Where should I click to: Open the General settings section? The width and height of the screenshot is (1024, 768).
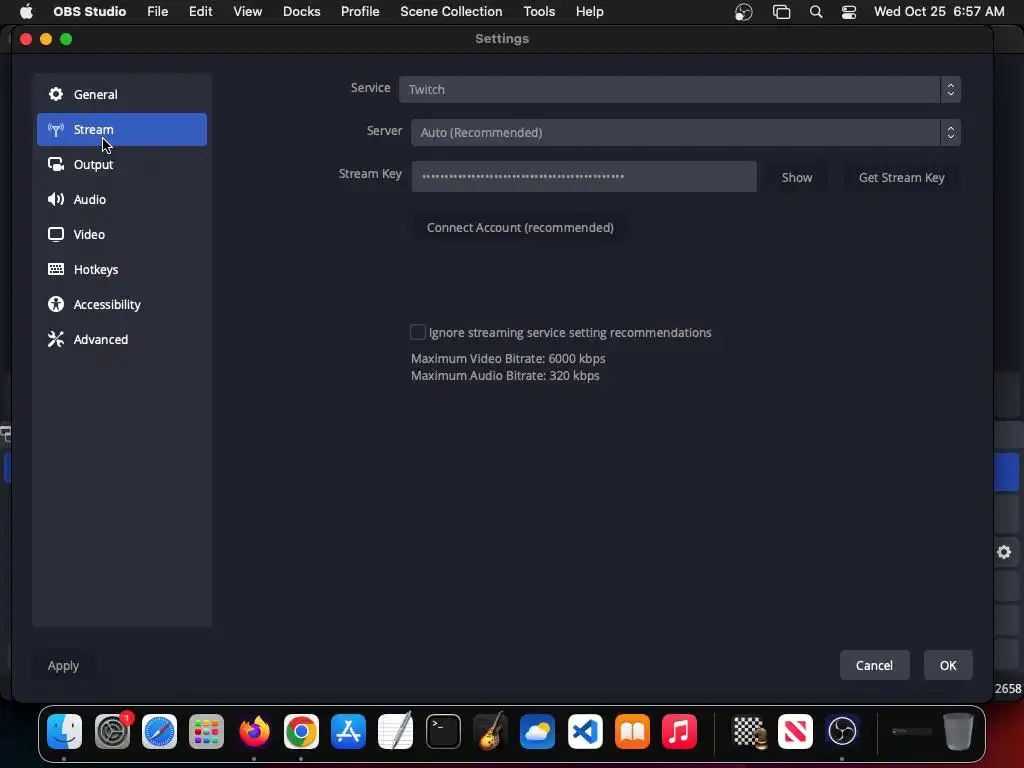tap(121, 95)
